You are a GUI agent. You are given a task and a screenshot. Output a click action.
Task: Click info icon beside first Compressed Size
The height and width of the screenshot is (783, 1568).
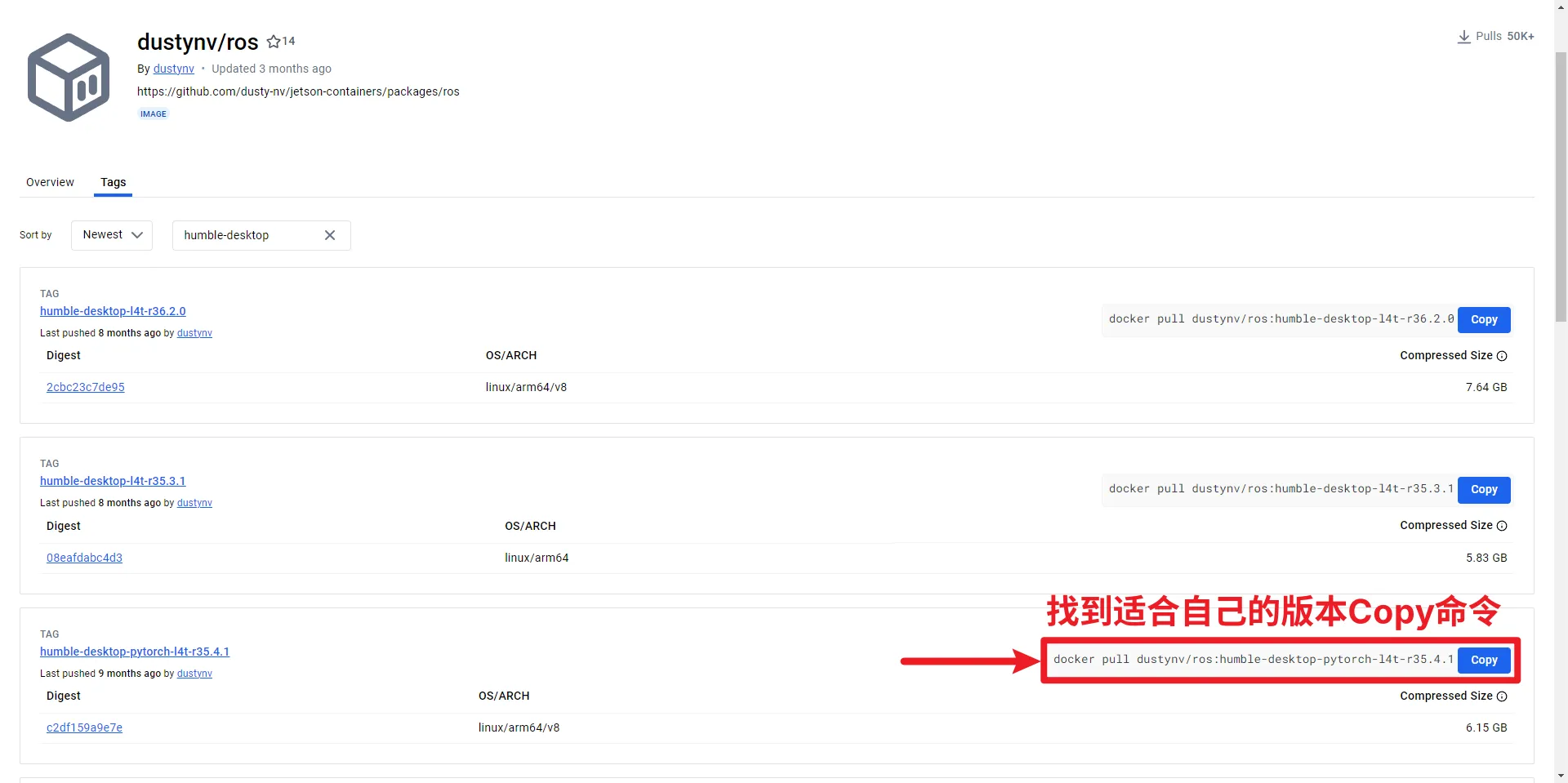tap(1502, 356)
